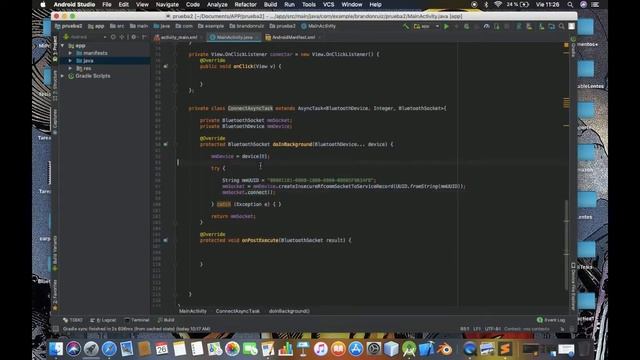Open the Terminal tool window
This screenshot has width=640, height=360.
click(137, 320)
